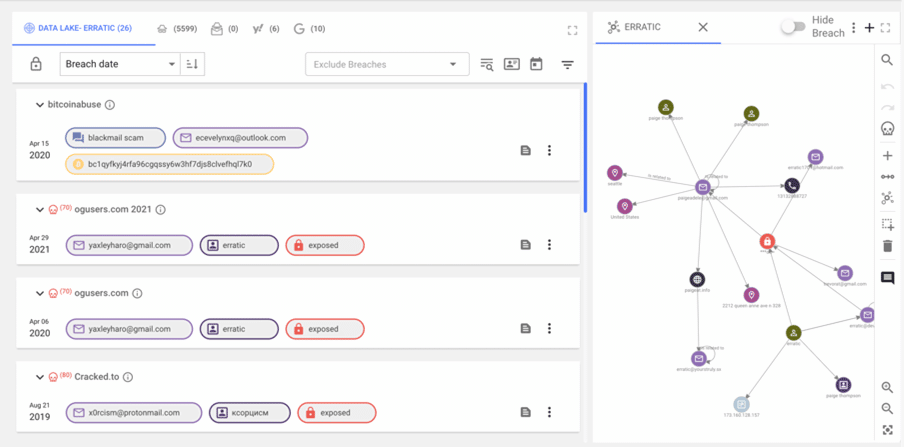Screen dimensions: 904x447
Task: Click the undo arrow in graph toolbar
Action: [887, 87]
